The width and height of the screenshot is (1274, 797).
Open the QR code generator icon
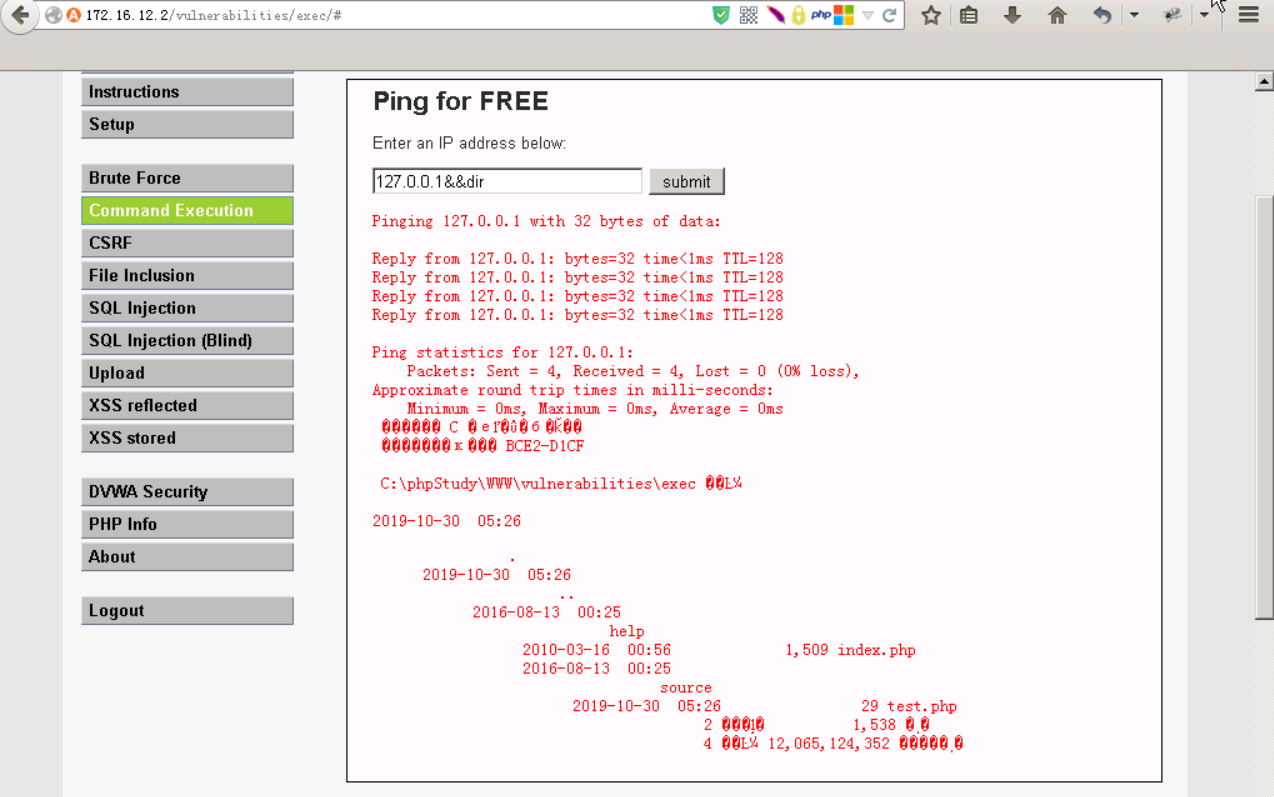[748, 15]
